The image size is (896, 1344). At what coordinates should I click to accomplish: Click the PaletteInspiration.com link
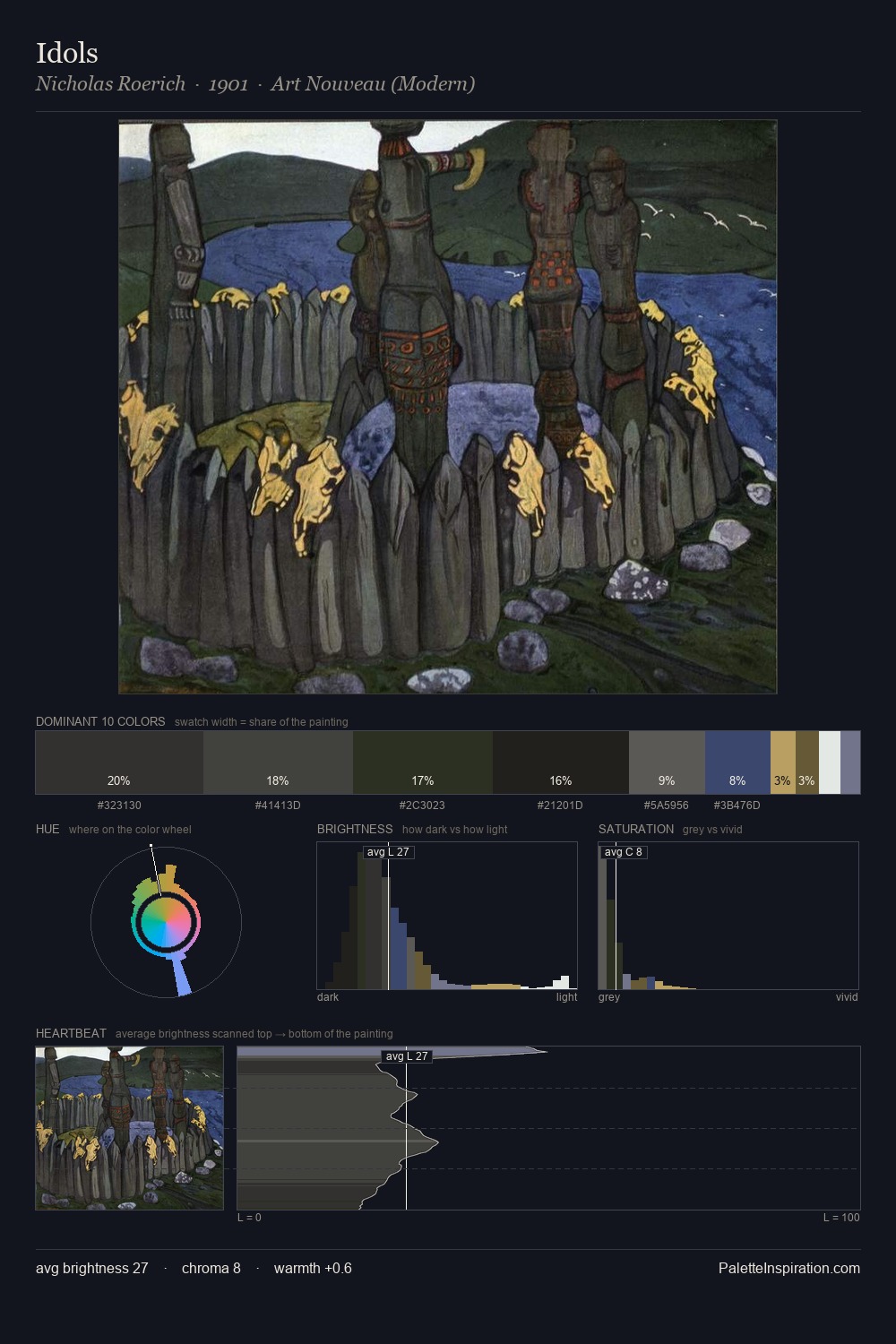pos(789,1268)
